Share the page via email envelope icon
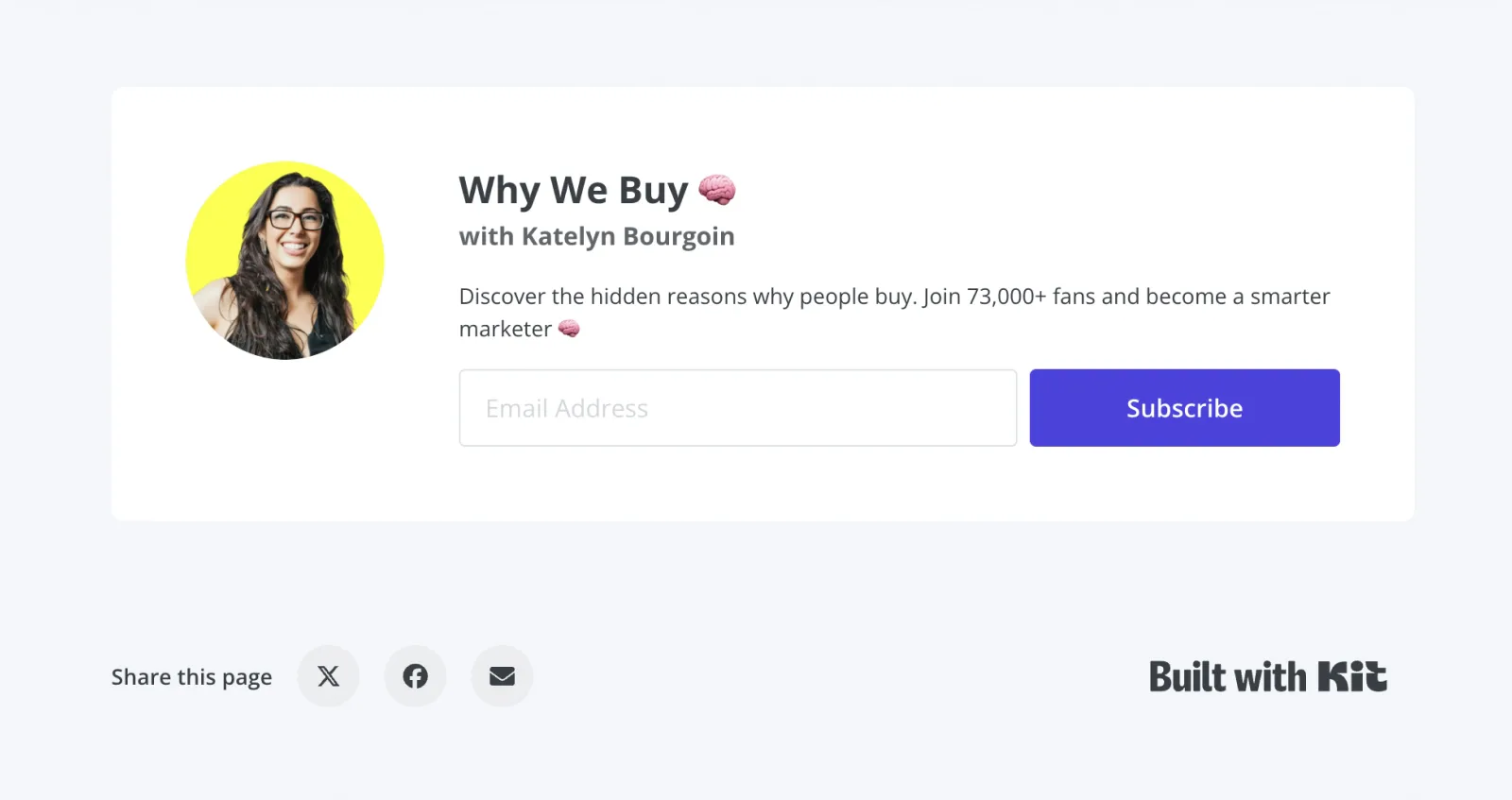Viewport: 1512px width, 800px height. point(502,676)
